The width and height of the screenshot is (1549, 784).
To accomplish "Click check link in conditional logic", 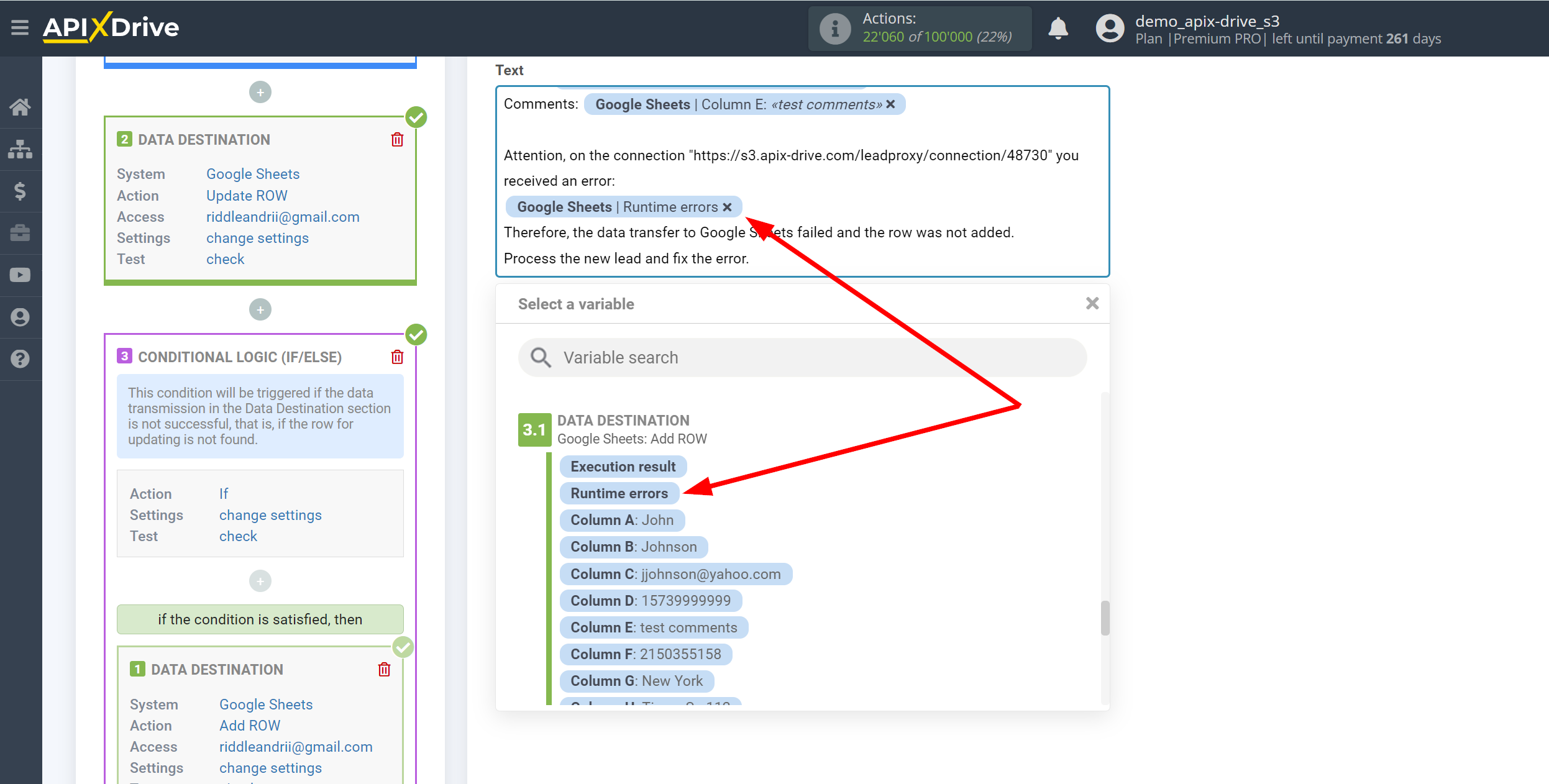I will point(238,536).
